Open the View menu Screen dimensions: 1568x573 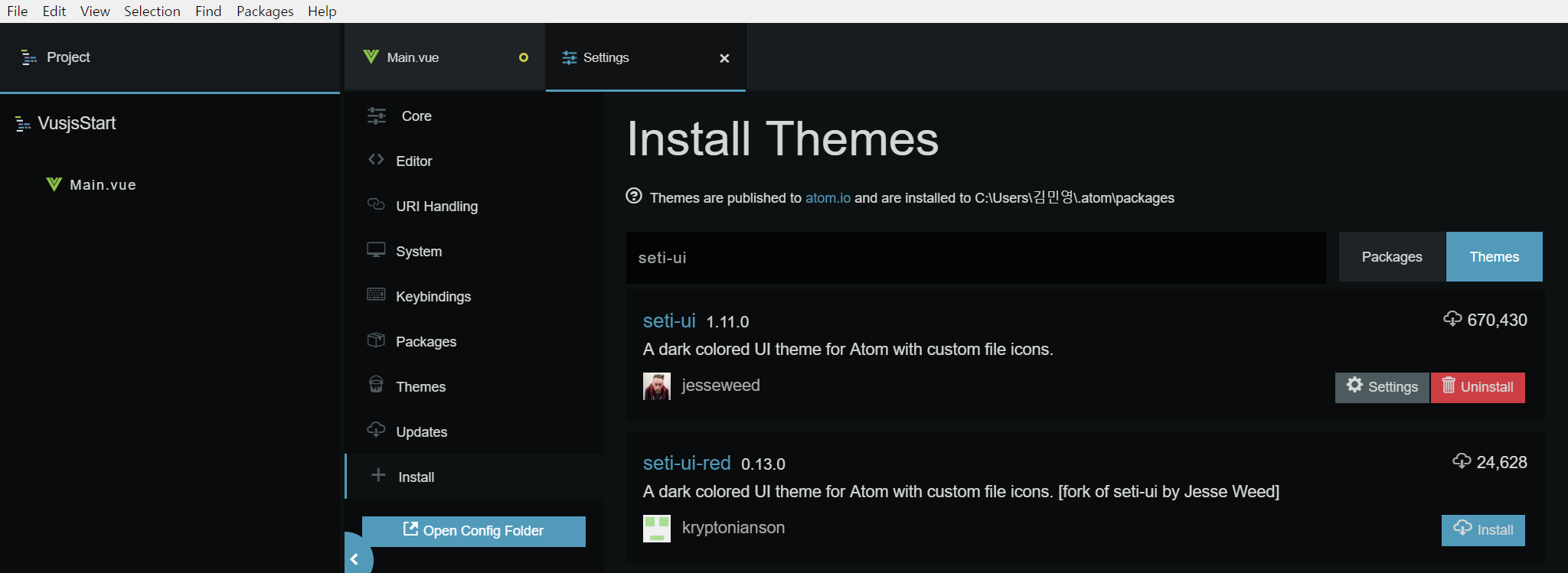click(x=95, y=11)
